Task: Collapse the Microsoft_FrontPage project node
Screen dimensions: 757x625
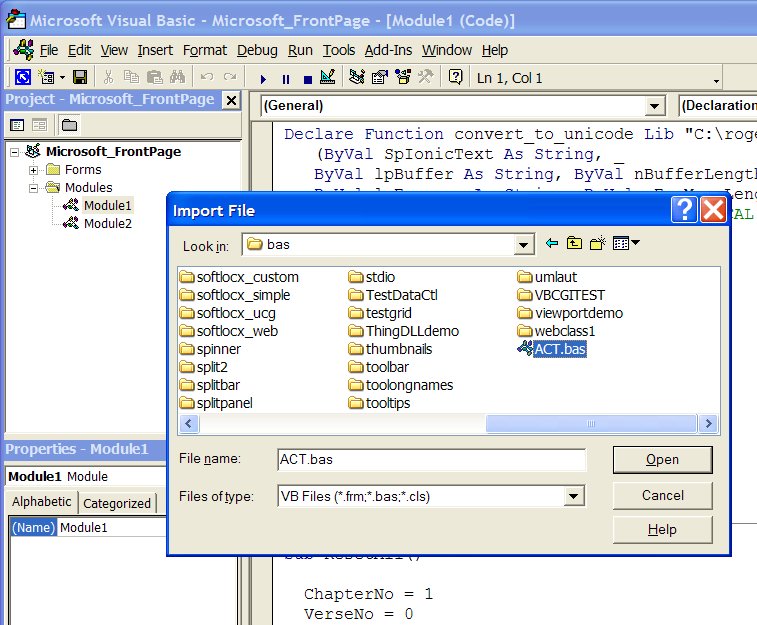Action: coord(14,153)
